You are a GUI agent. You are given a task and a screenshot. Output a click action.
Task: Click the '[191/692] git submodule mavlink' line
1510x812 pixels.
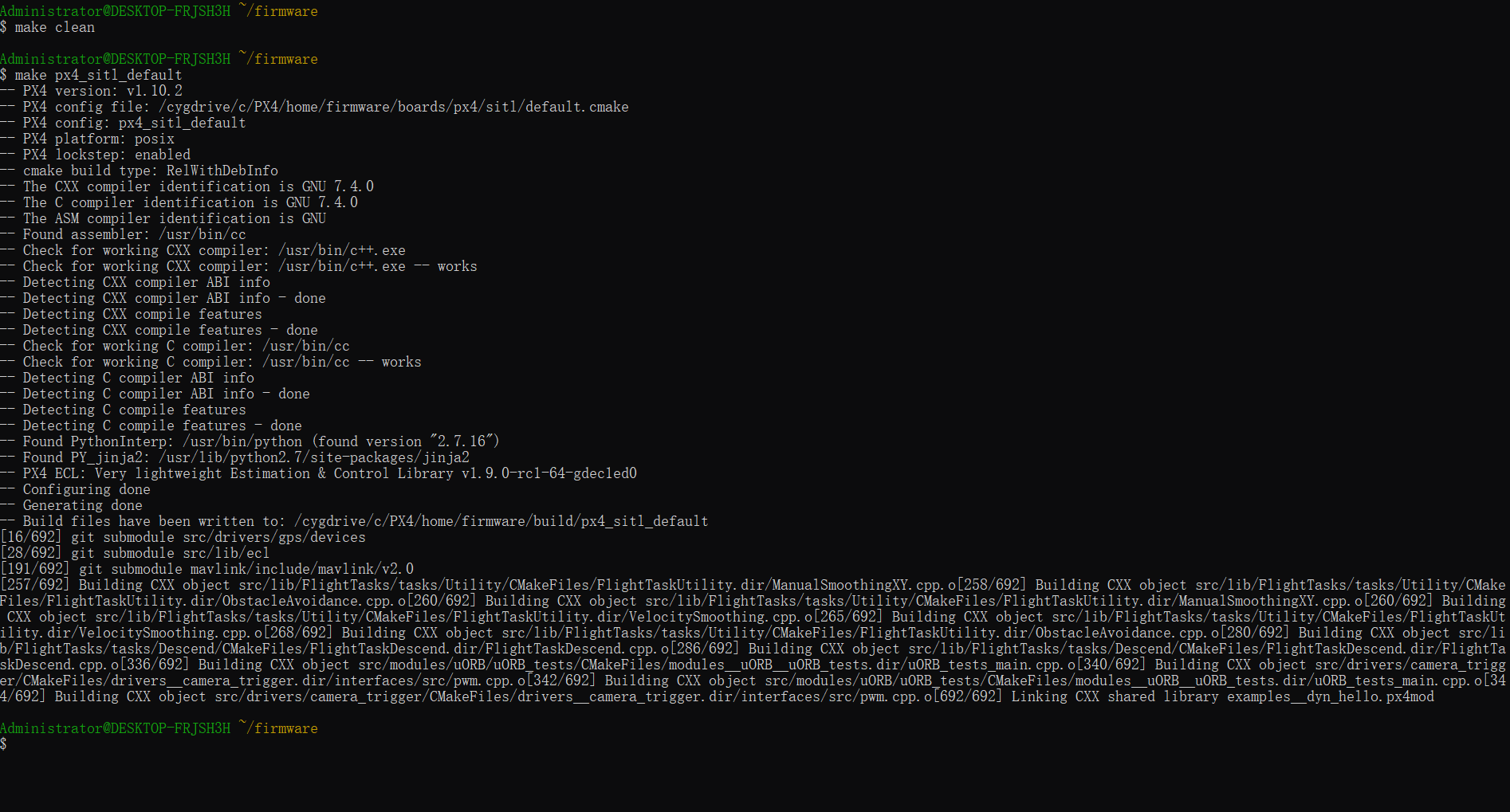coord(207,569)
